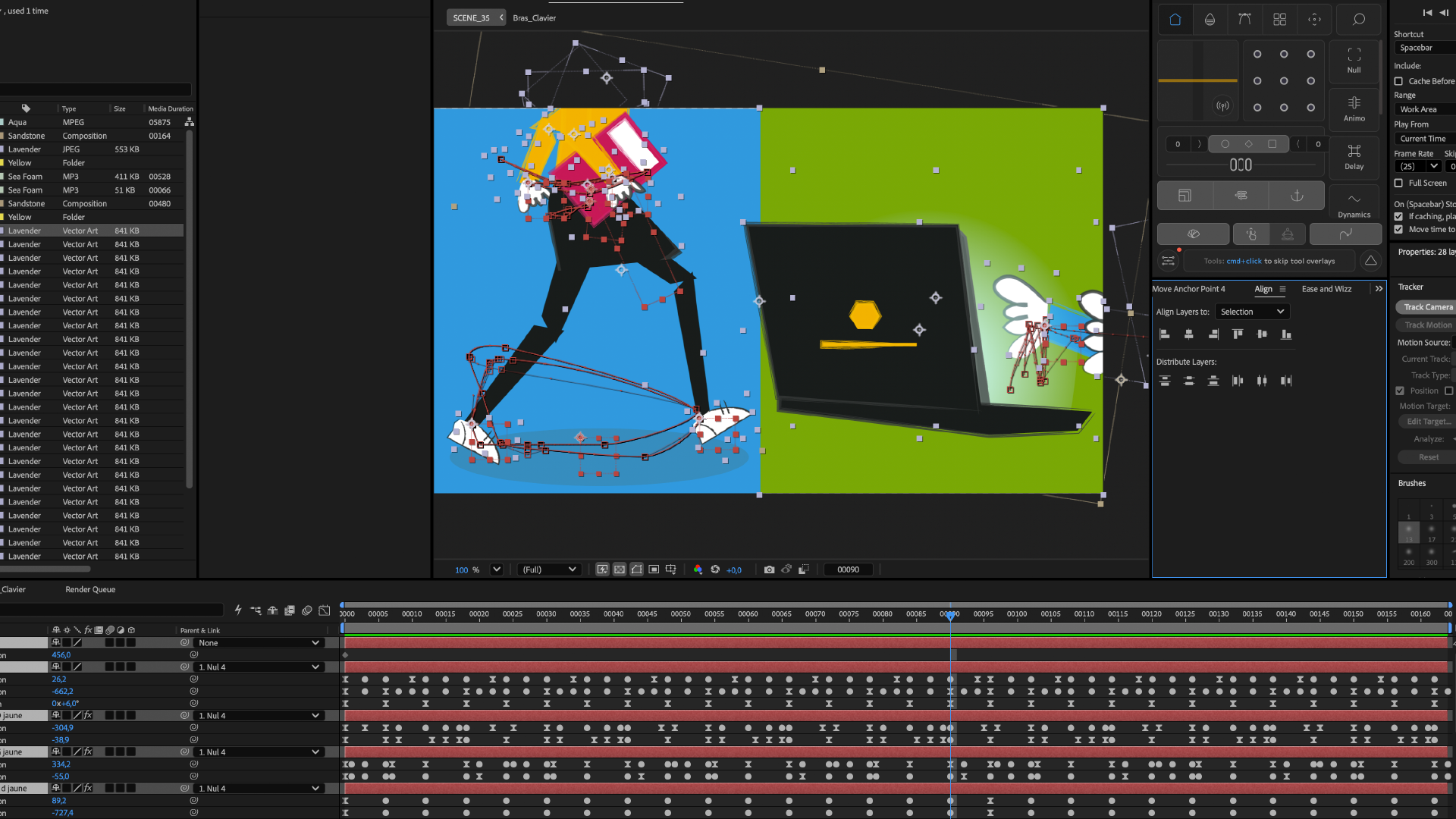Open parent dropdown showing None

259,642
